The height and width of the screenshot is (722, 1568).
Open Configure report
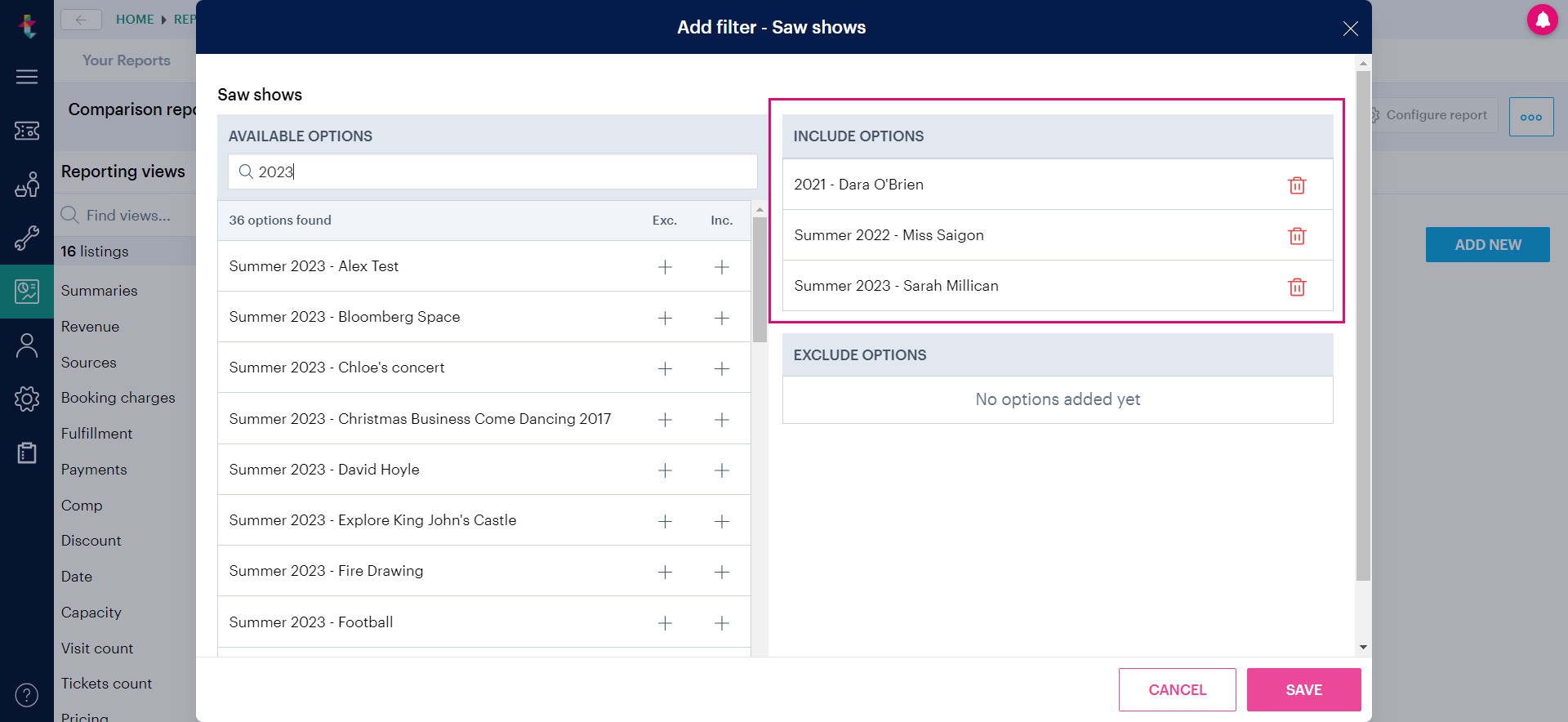click(1435, 115)
